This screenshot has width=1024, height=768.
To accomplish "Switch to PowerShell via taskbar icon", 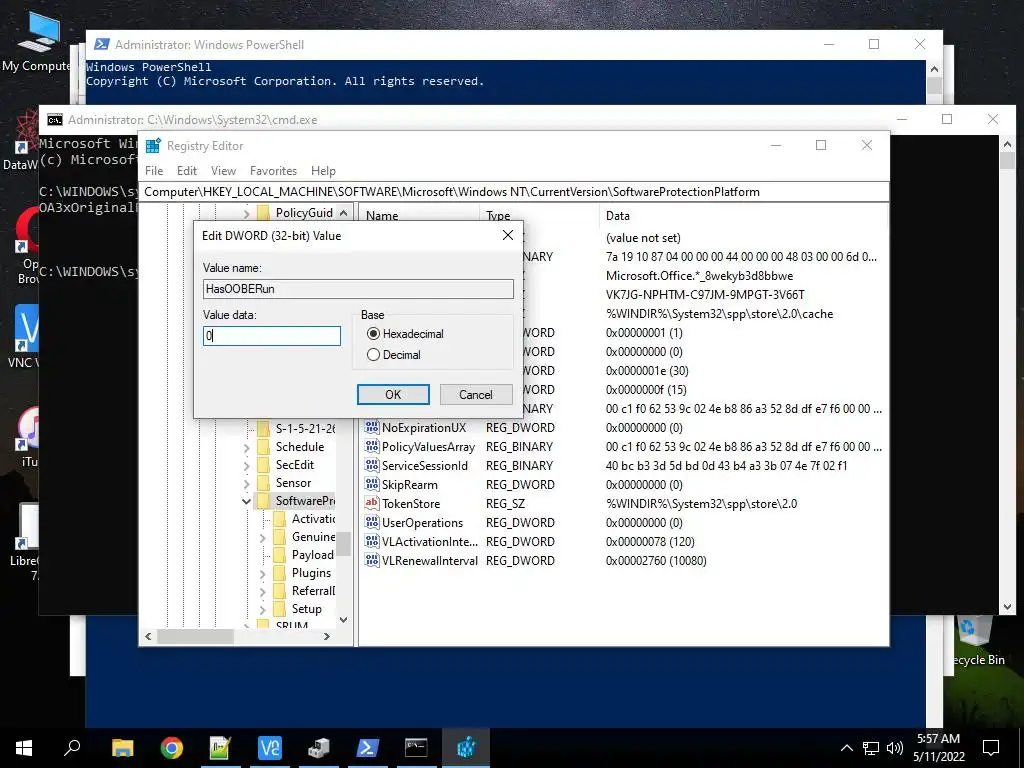I will (x=368, y=748).
